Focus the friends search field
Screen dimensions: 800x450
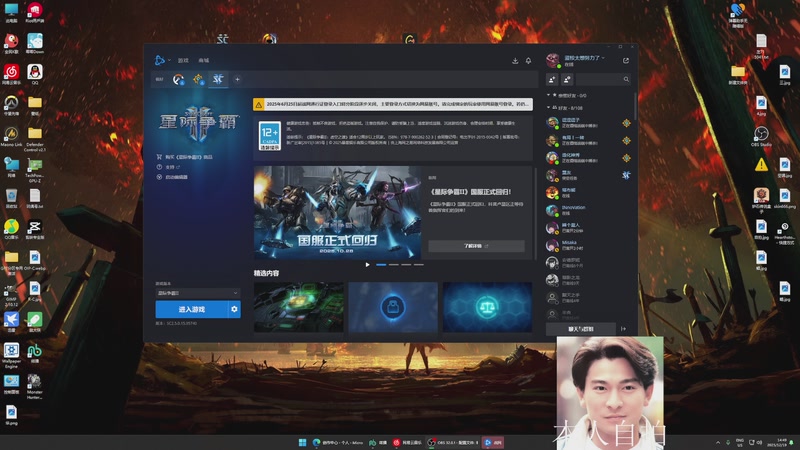pyautogui.click(x=604, y=79)
